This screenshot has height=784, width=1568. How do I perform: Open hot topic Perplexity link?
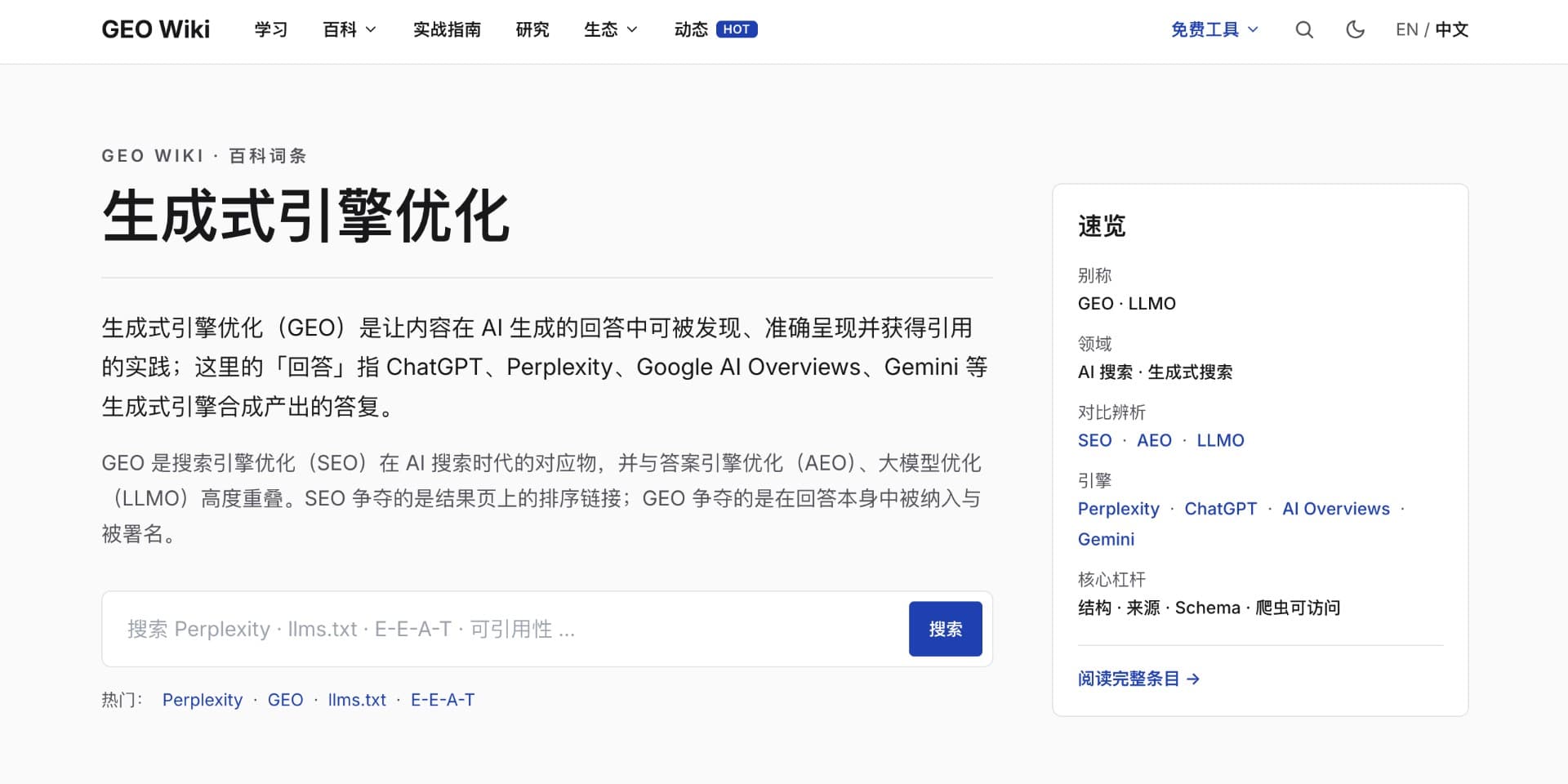pos(203,700)
